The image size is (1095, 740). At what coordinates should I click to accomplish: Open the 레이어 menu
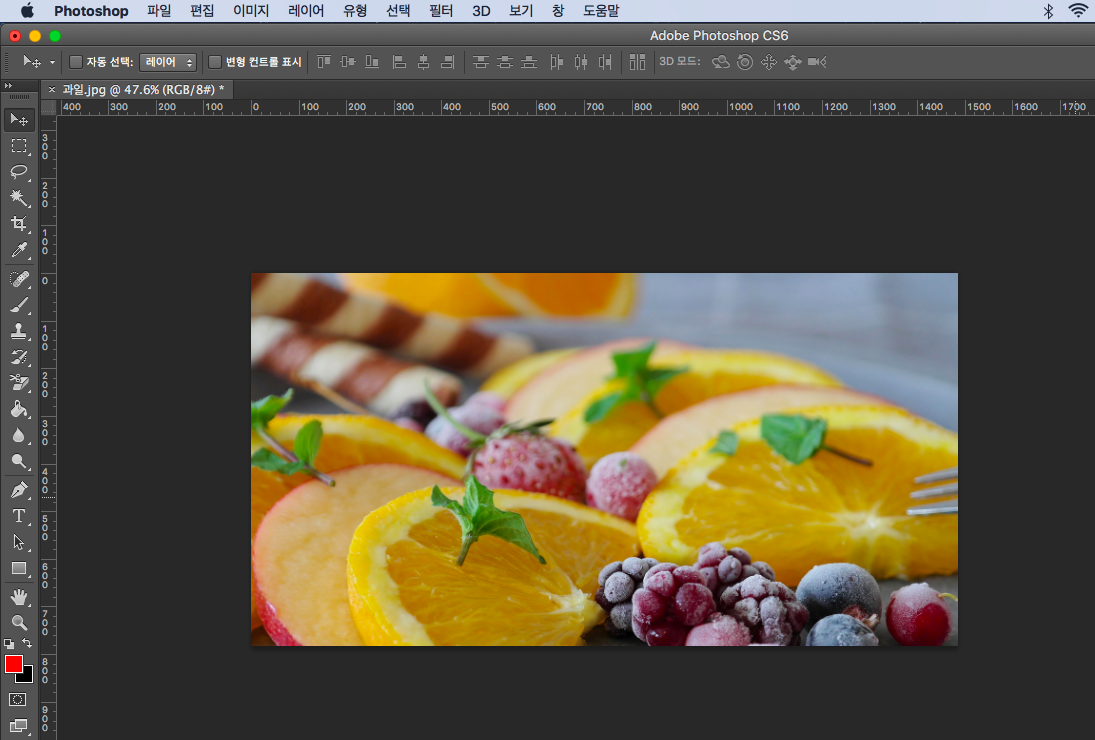click(306, 11)
